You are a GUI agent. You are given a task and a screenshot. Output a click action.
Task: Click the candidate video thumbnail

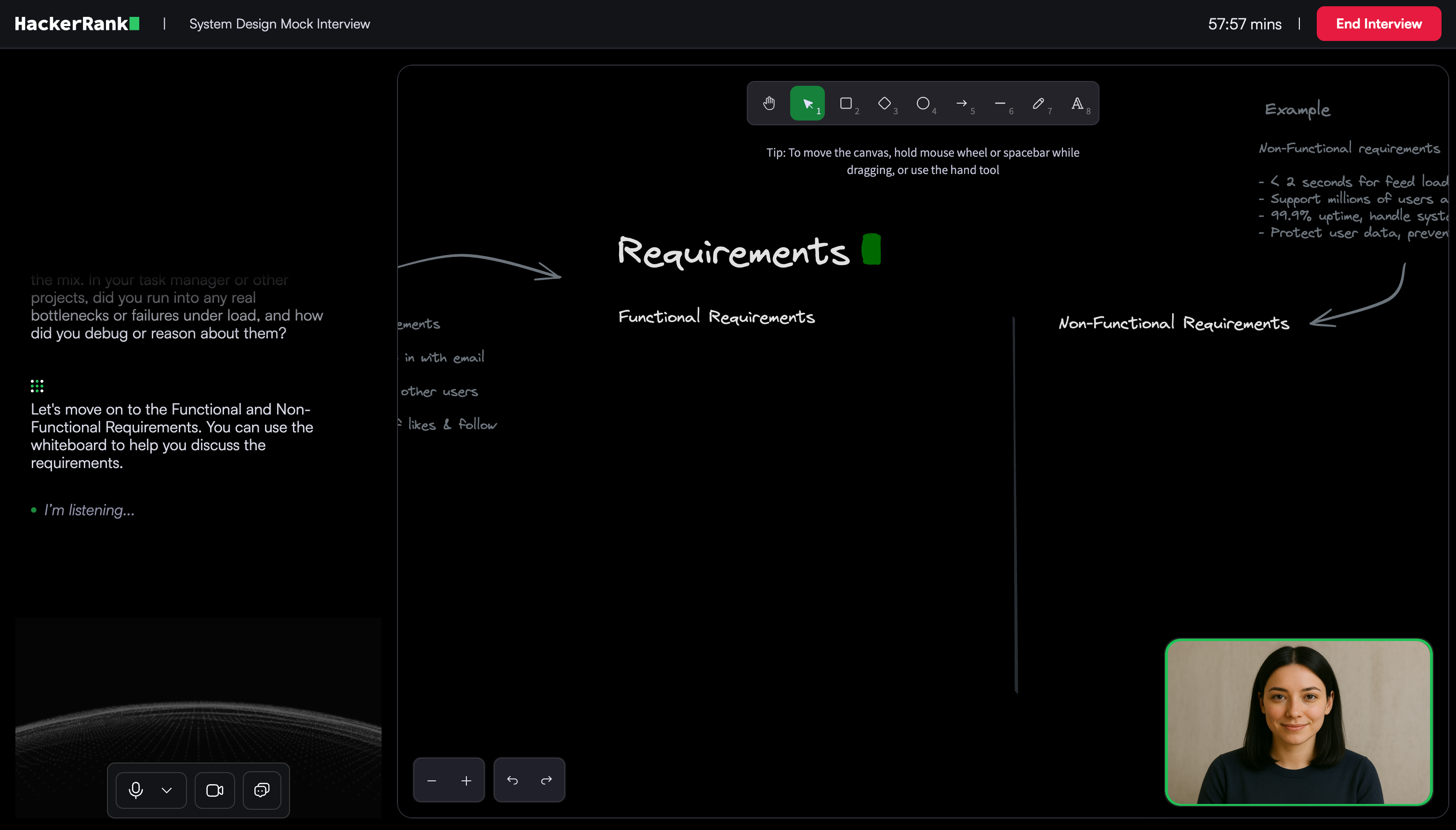pos(1298,722)
